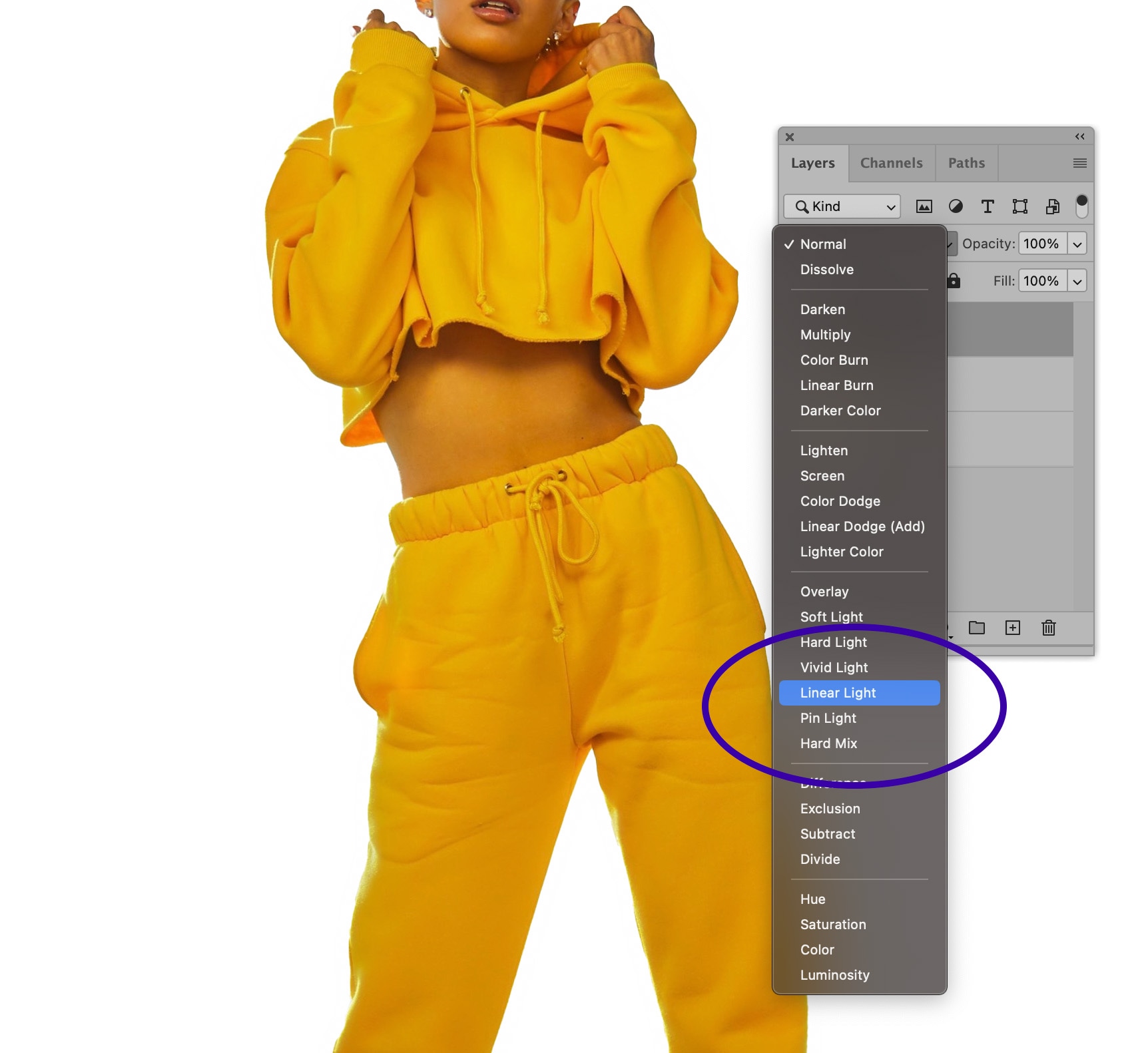Create a new group folder icon
This screenshot has height=1053, width=1148.
[976, 628]
